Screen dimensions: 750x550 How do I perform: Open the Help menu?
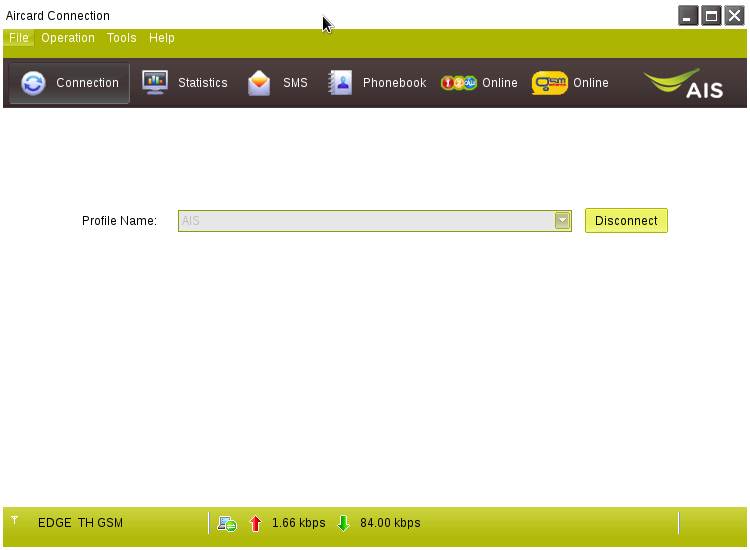tap(162, 38)
